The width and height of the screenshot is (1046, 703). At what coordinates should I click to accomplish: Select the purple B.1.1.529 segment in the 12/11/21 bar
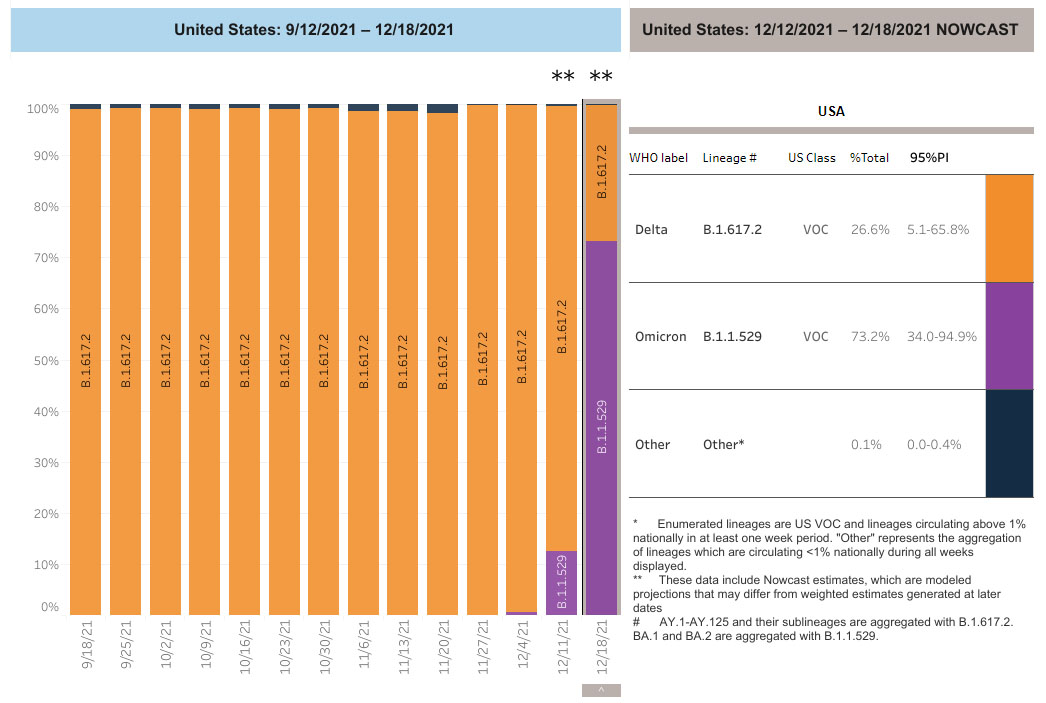(561, 582)
